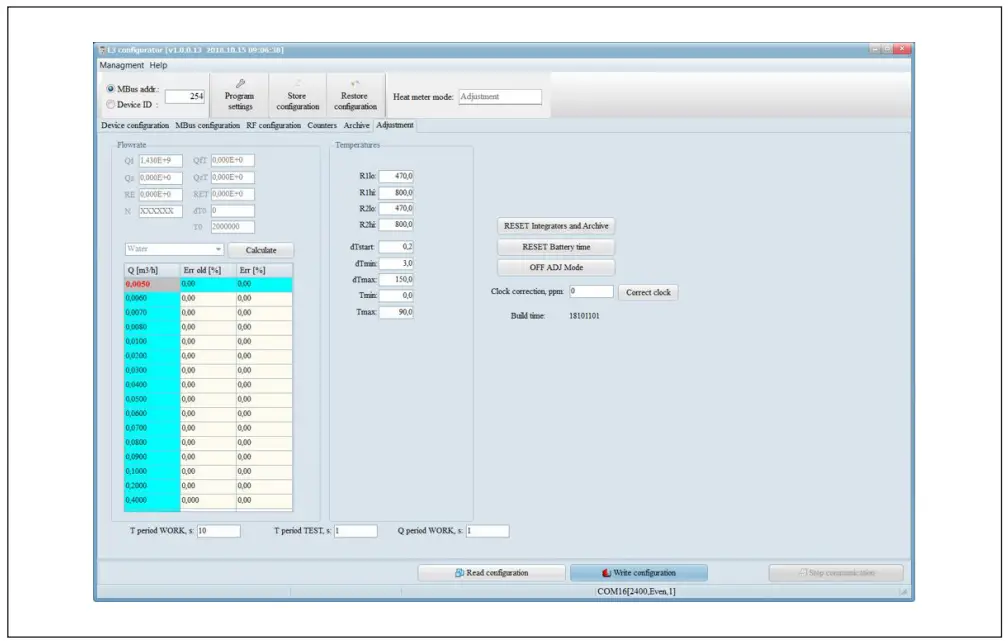Expand the Water medium dropdown

pos(173,250)
